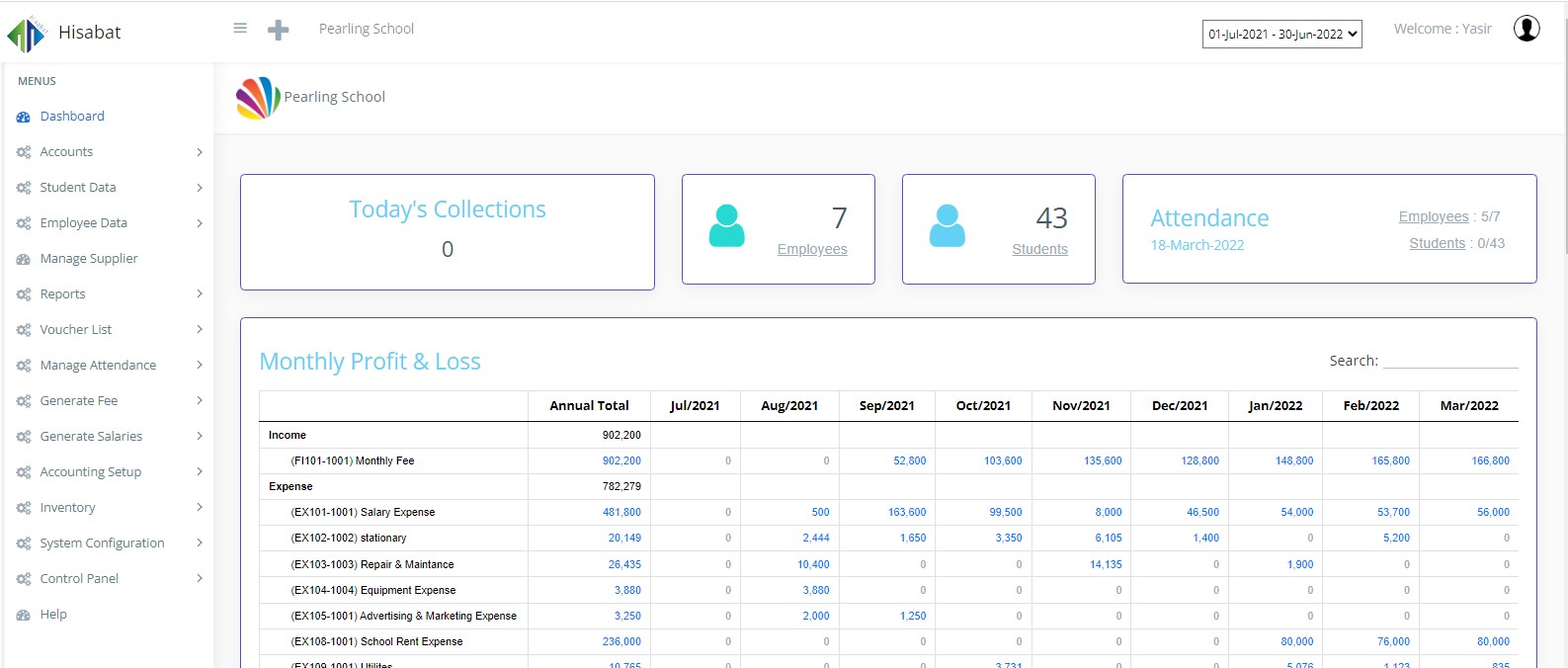Click the green employee person icon
1568x668 pixels.
point(727,226)
